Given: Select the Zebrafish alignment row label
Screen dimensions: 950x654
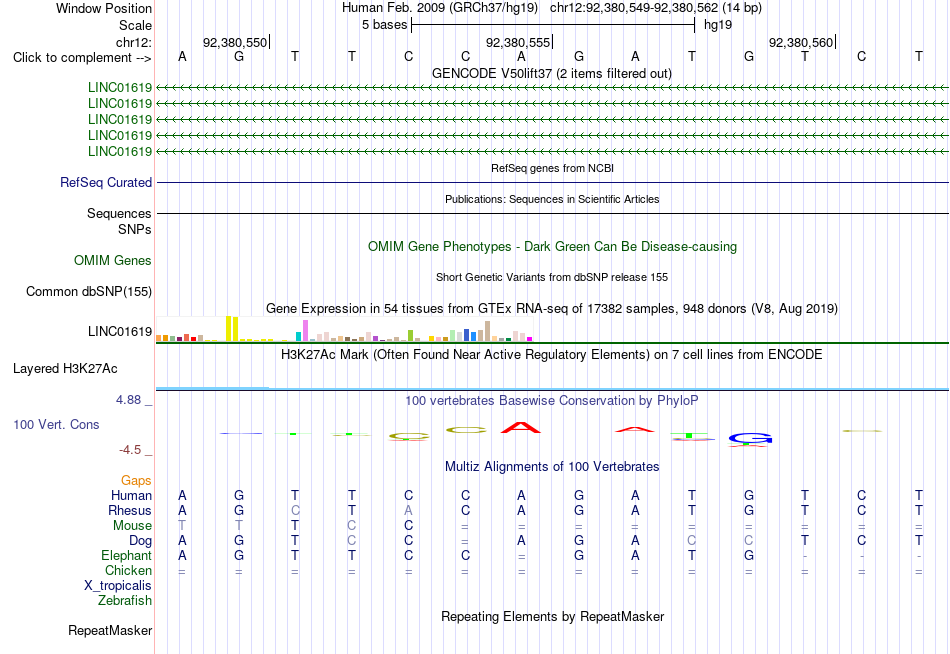Looking at the screenshot, I should pos(125,601).
